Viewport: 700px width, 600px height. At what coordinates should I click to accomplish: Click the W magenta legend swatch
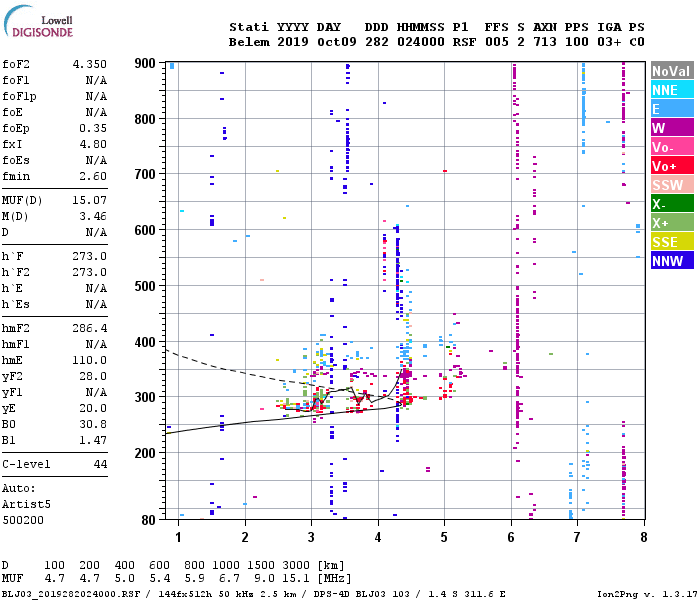(672, 128)
